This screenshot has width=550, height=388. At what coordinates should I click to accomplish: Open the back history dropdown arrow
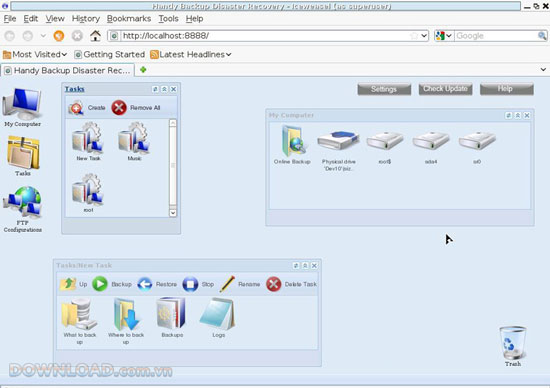tap(43, 36)
